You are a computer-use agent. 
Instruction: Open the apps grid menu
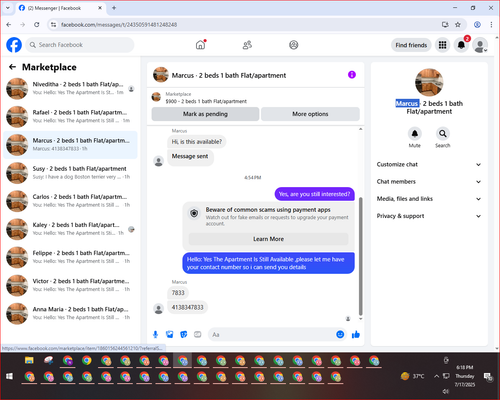(442, 45)
